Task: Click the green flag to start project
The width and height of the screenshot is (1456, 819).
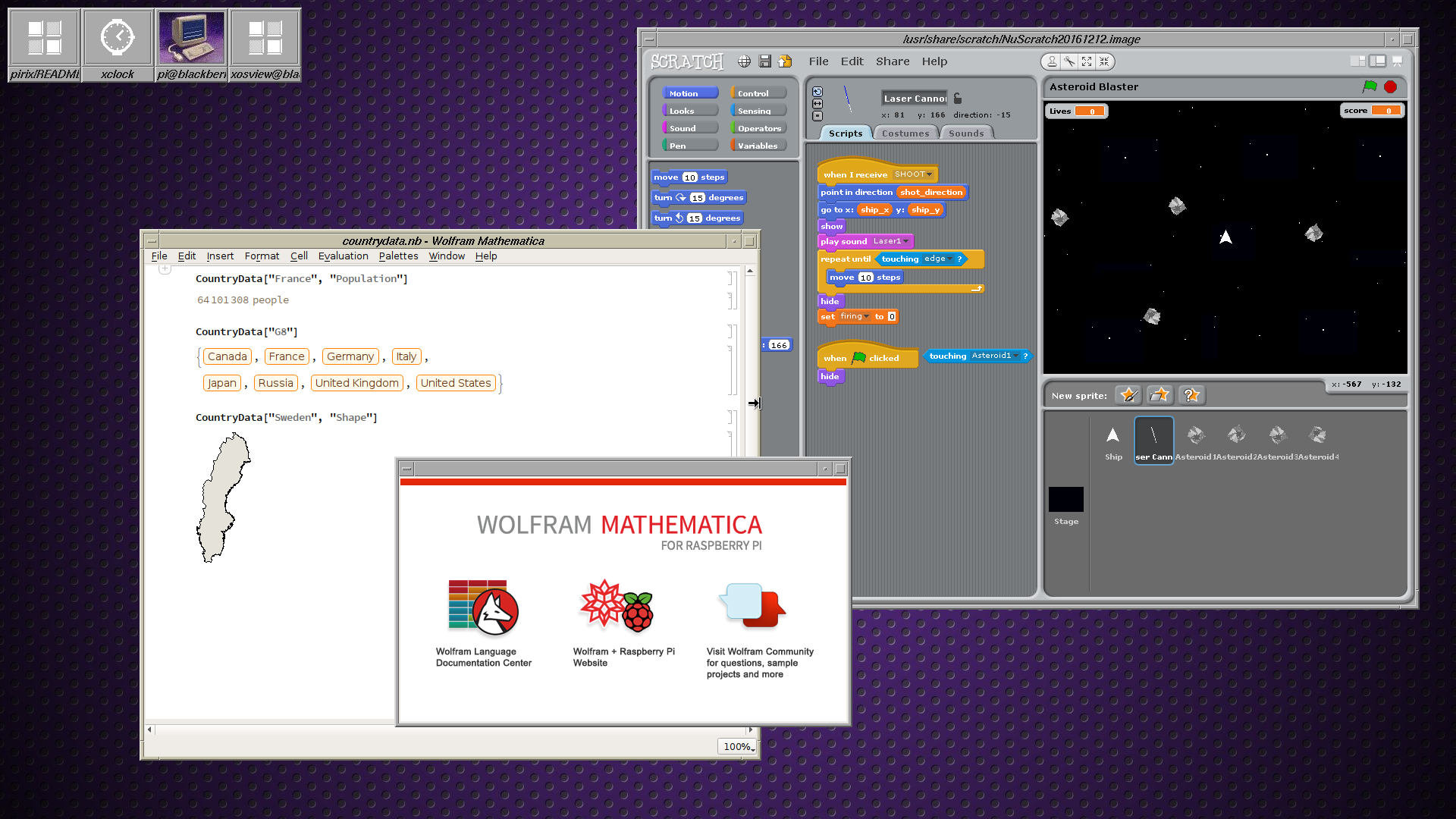Action: click(x=1370, y=86)
